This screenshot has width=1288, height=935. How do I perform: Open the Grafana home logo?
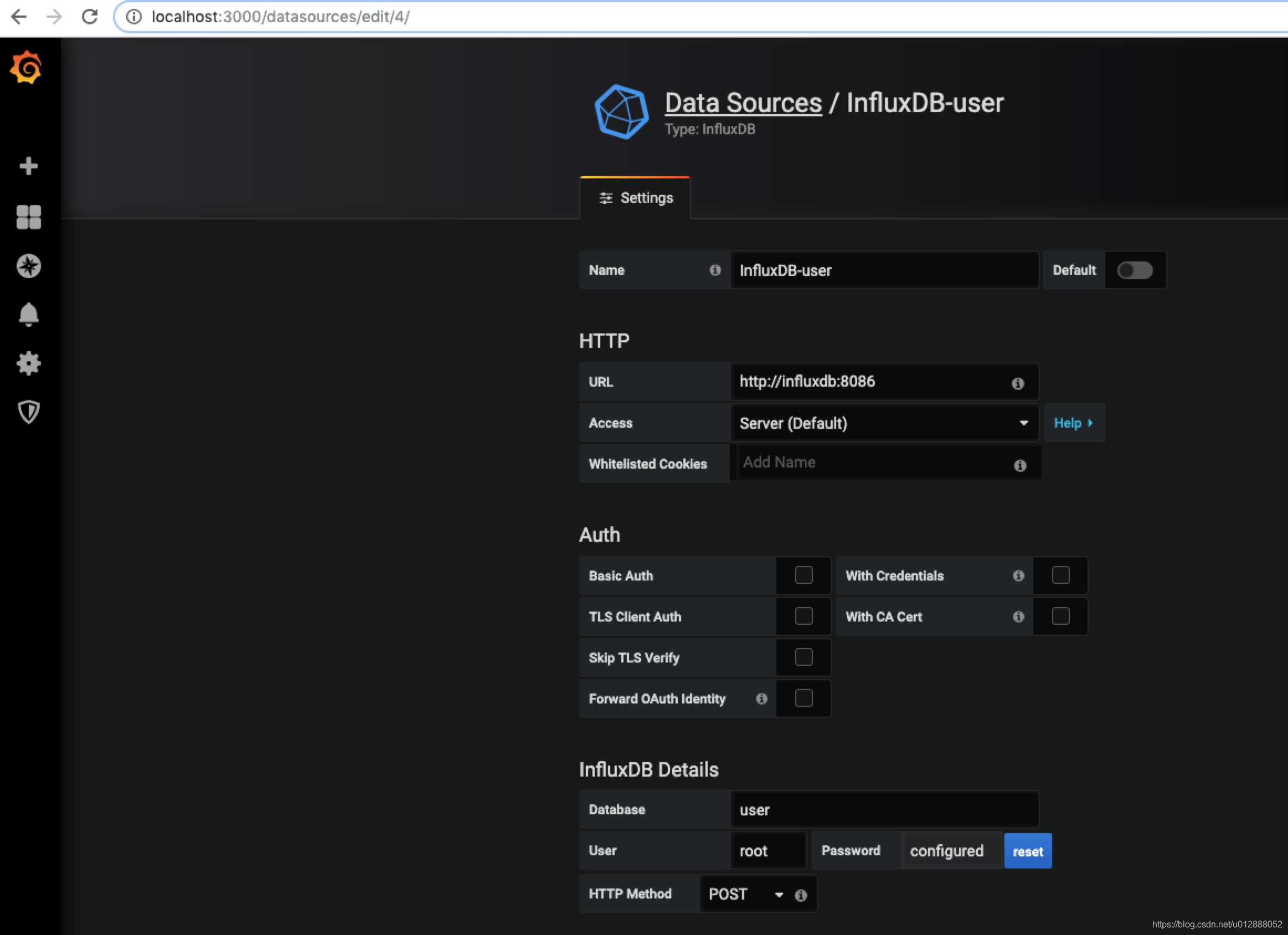click(26, 68)
